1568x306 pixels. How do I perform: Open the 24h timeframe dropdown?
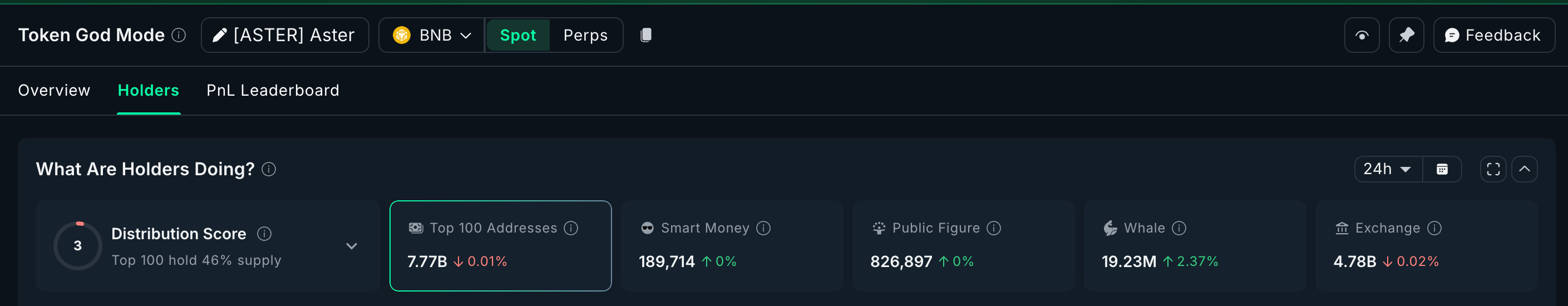1388,169
